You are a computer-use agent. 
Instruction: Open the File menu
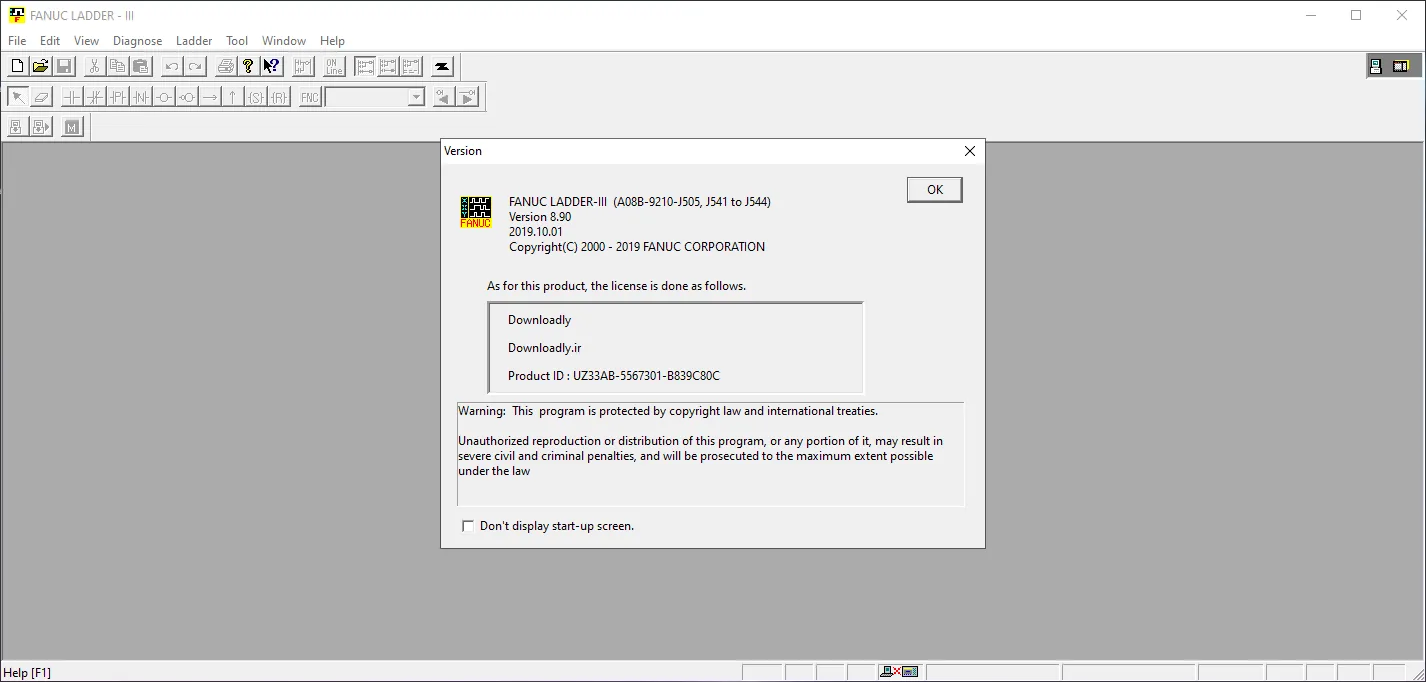coord(17,41)
